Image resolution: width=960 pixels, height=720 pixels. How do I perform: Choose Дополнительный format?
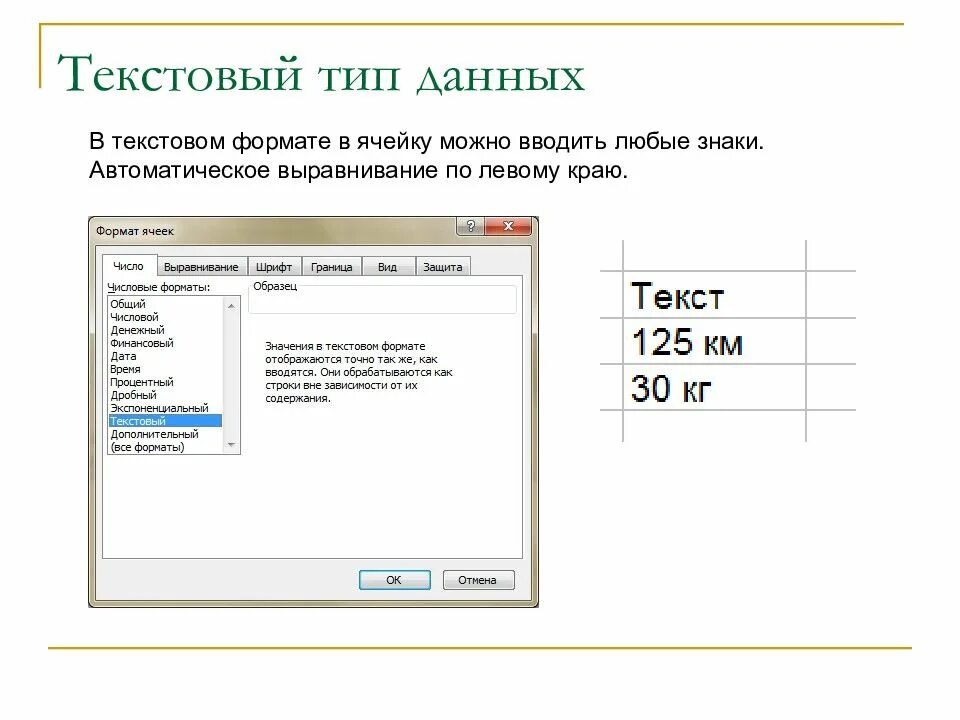pos(165,434)
